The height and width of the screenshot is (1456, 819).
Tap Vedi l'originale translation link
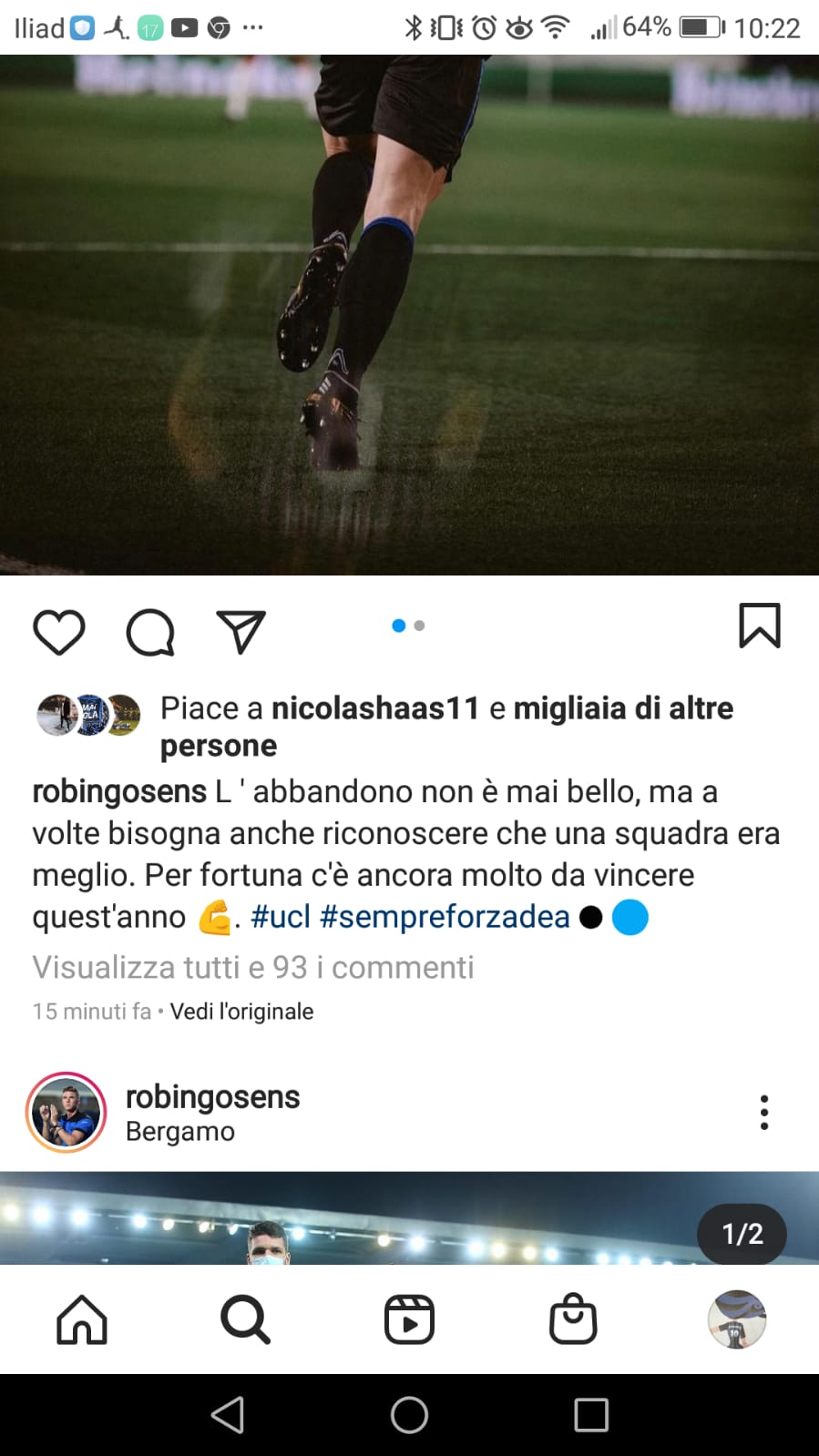[x=241, y=1012]
